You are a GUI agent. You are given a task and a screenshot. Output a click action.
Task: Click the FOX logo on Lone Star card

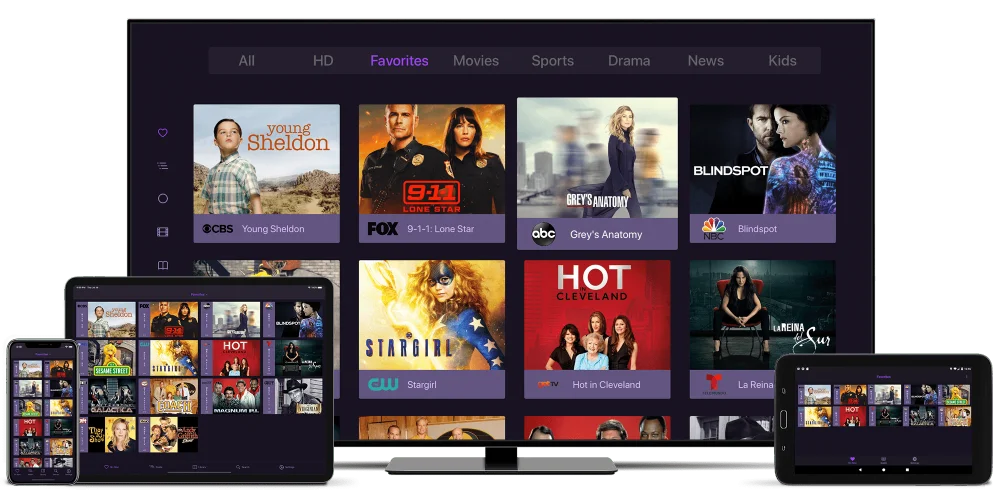(x=383, y=228)
